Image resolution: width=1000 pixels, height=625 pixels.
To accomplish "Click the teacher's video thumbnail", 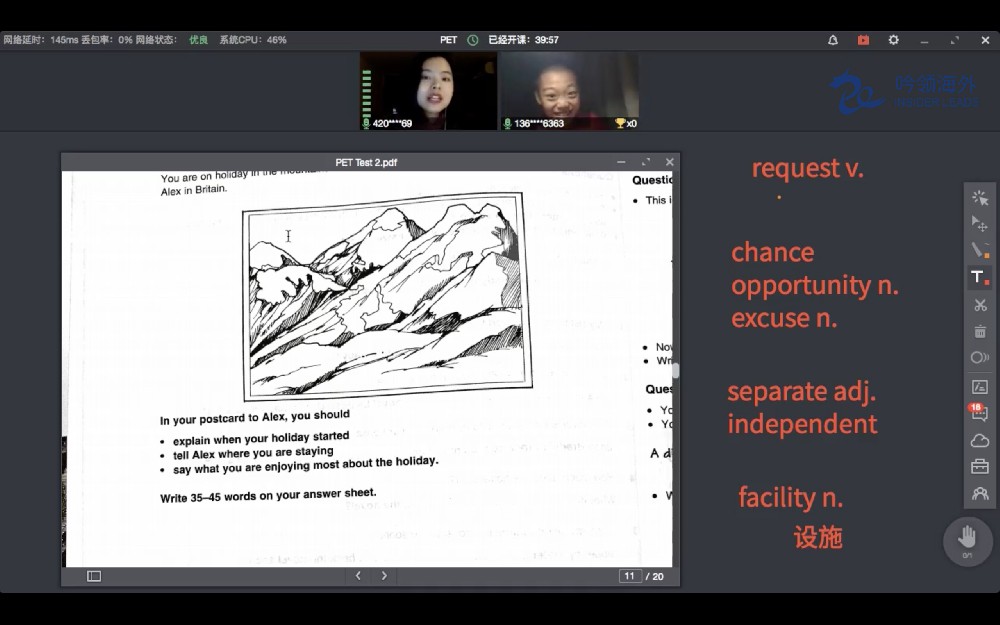I will [x=428, y=91].
